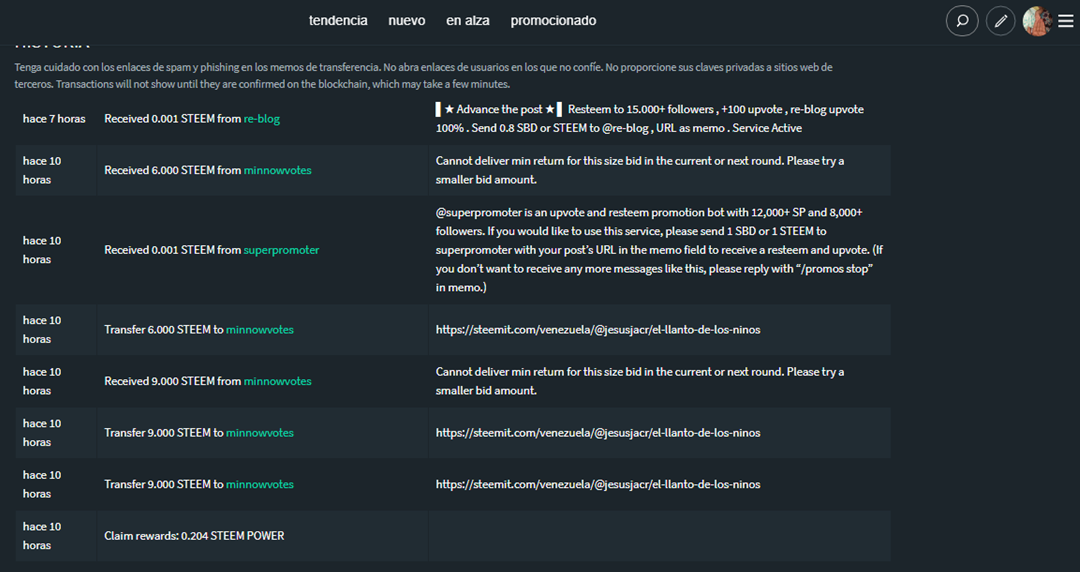Click minnowvotes in the Received 6.000 STEEM row
The width and height of the screenshot is (1080, 572).
277,170
